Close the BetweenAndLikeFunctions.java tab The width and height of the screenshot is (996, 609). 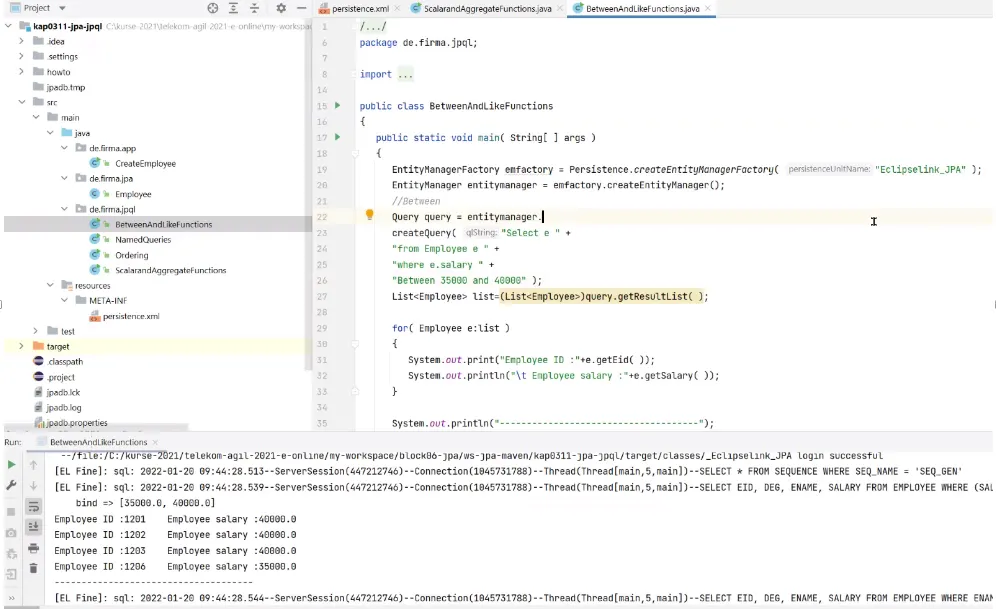click(708, 8)
